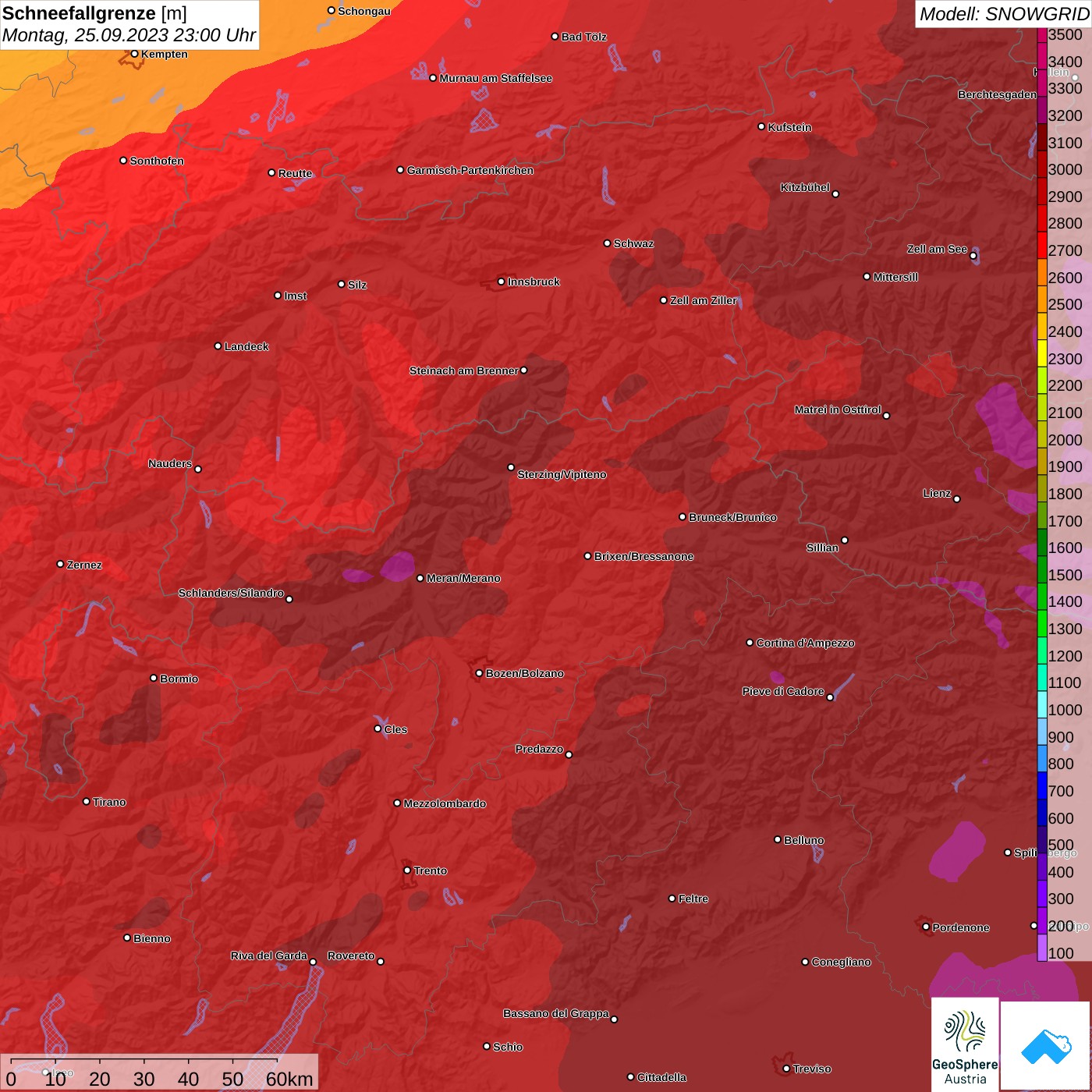Click the Sillian label

click(x=822, y=548)
